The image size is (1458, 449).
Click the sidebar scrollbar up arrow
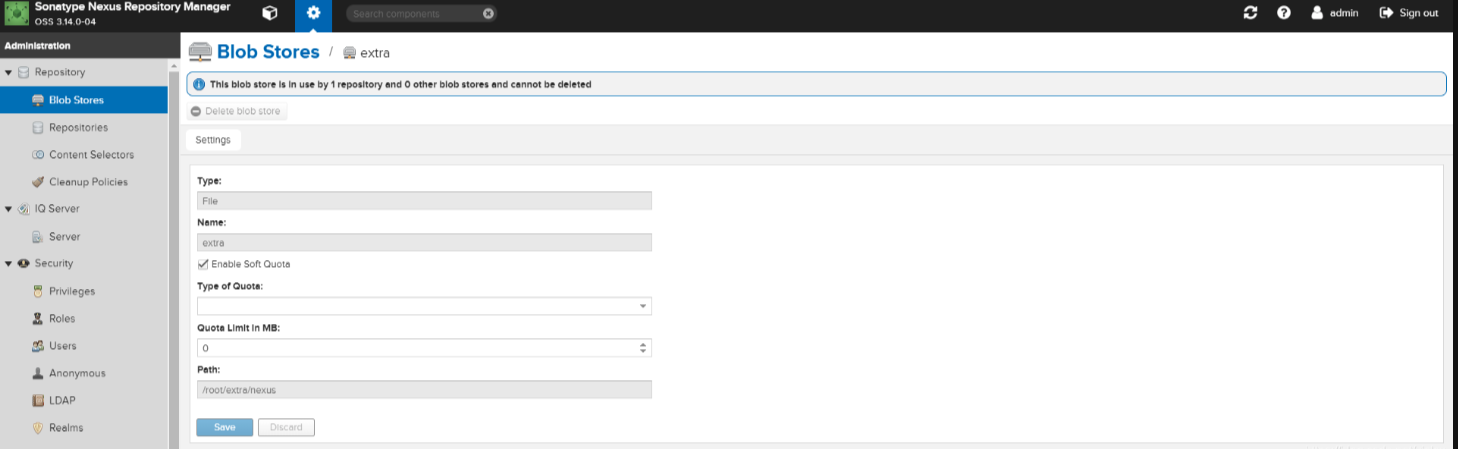coord(173,65)
